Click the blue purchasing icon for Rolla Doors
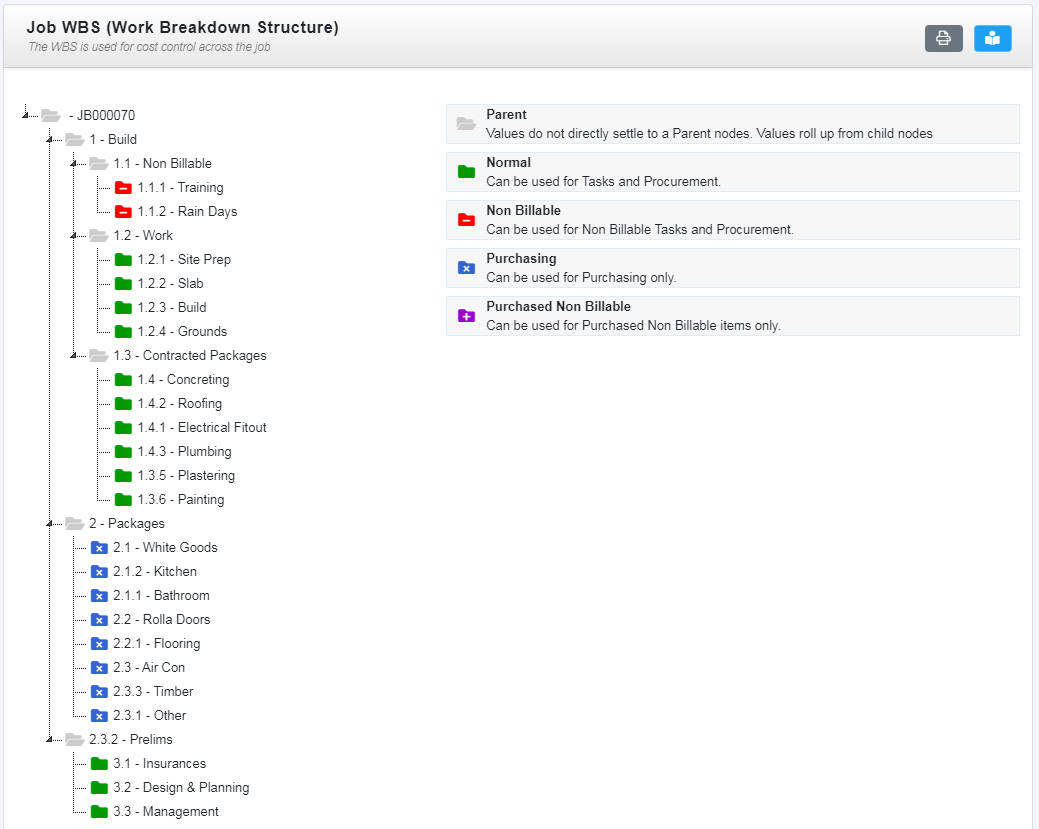Viewport: 1039px width, 829px height. pyautogui.click(x=99, y=620)
